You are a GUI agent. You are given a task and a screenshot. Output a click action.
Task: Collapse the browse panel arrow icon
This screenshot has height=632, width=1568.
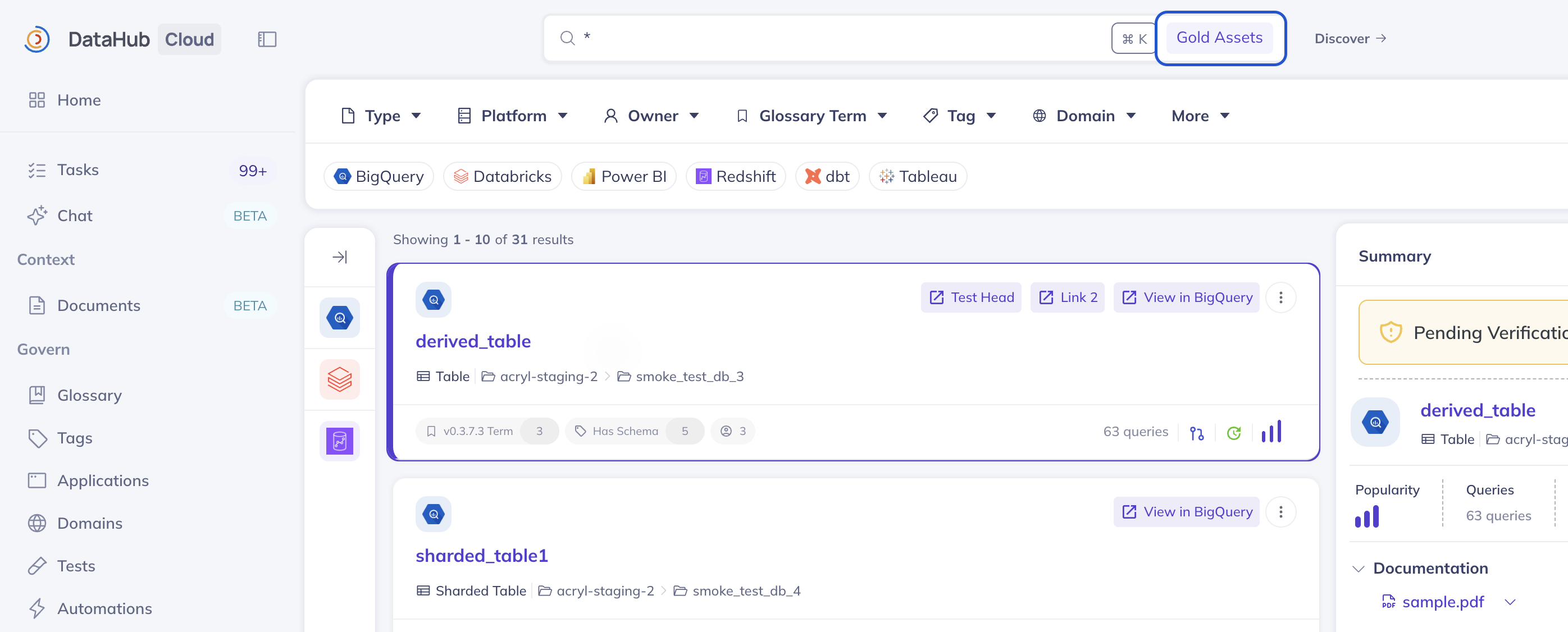click(340, 257)
